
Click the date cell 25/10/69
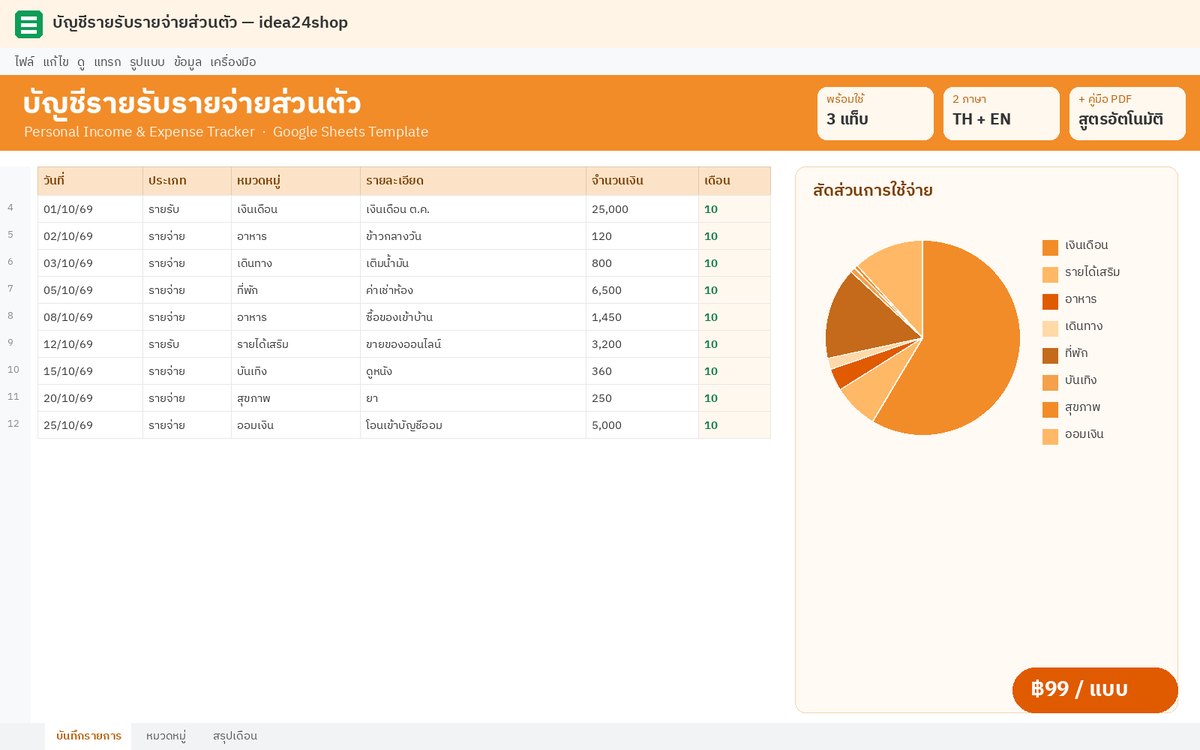[x=90, y=425]
